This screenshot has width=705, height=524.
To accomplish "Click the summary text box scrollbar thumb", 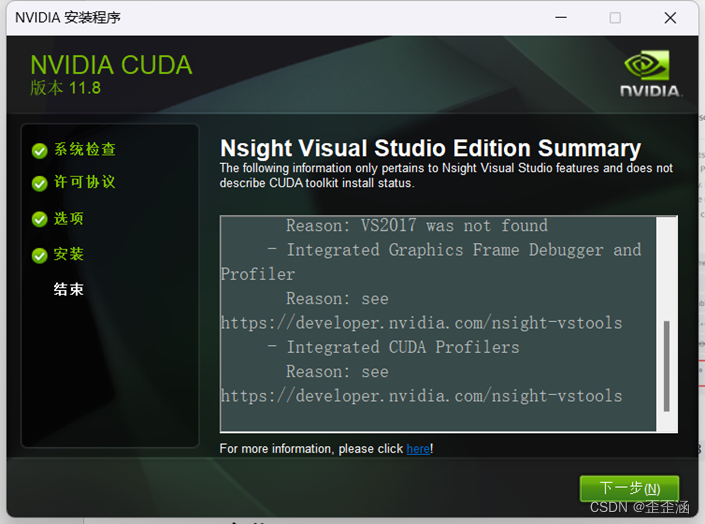I will pos(666,366).
